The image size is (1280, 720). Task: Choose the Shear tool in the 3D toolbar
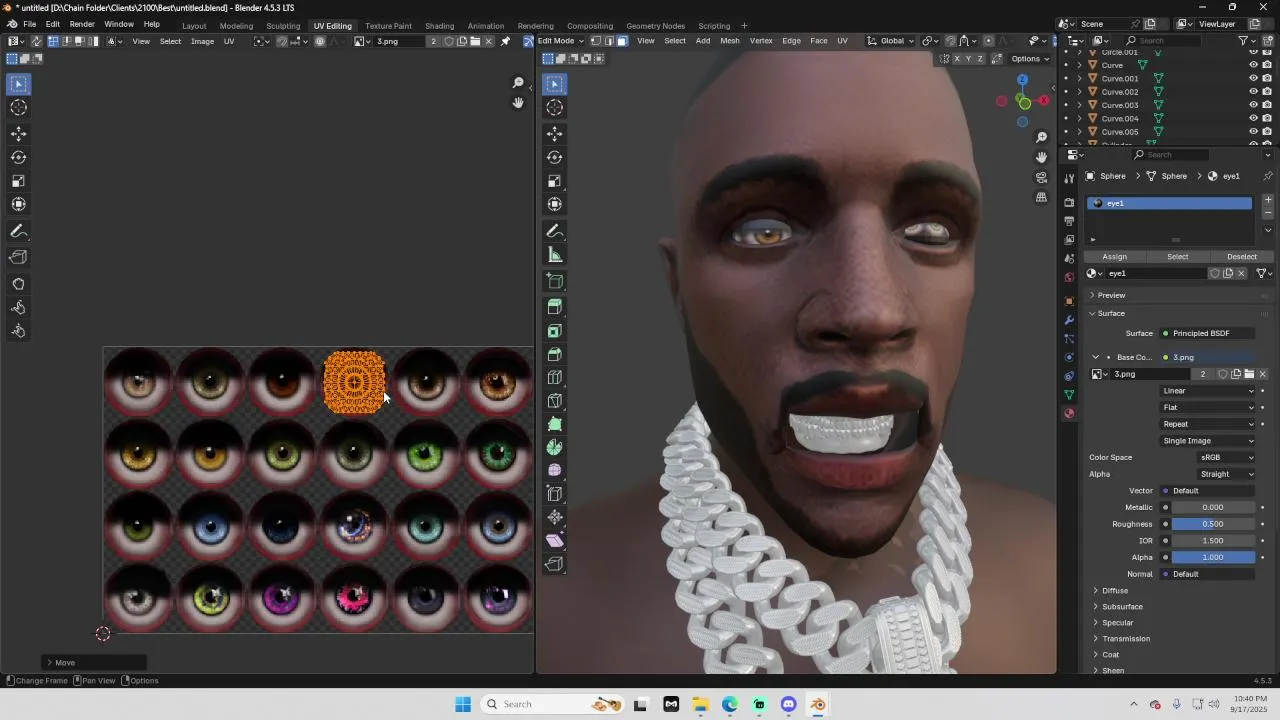pos(555,540)
